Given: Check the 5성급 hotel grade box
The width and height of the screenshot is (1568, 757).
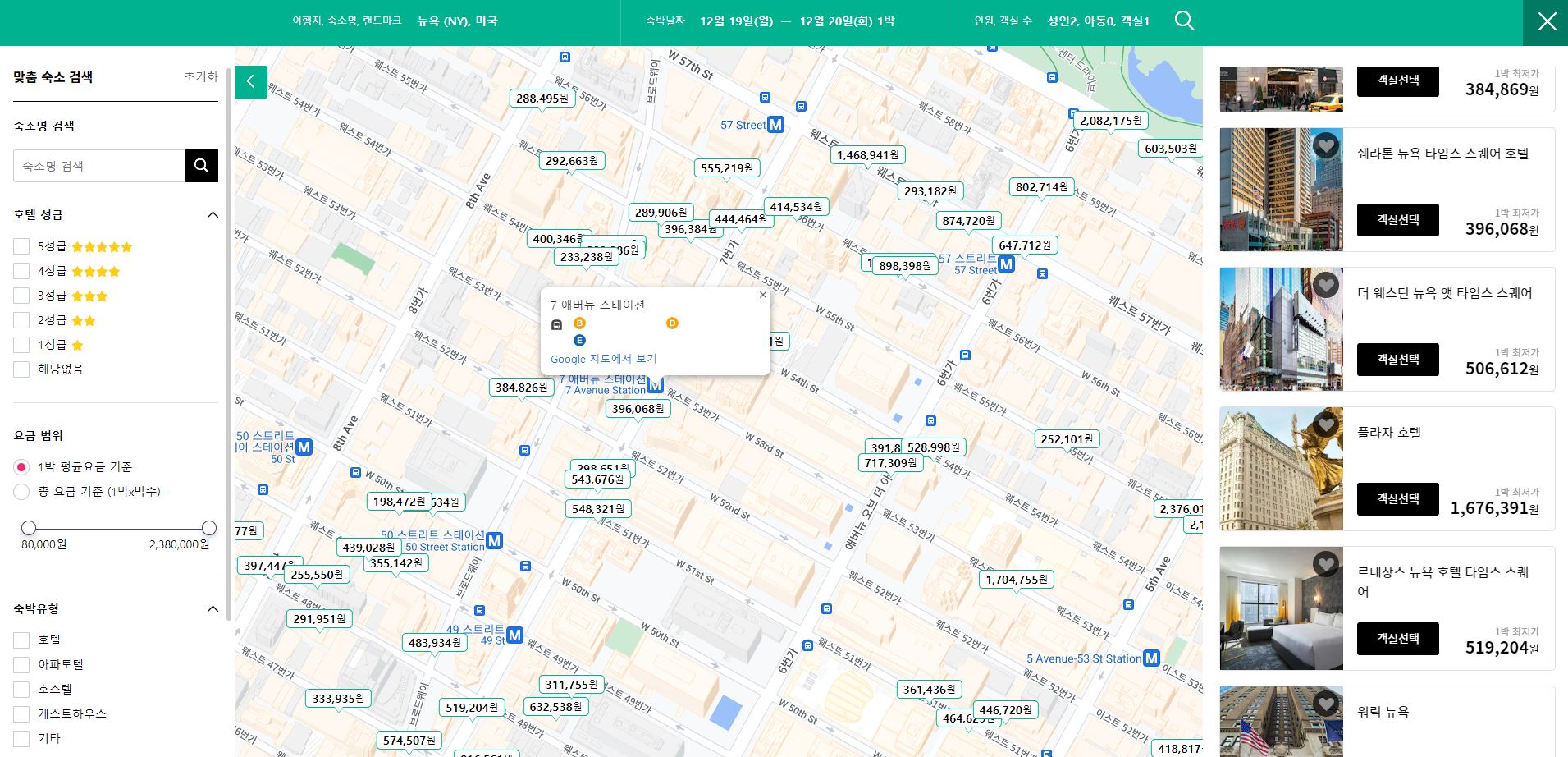Looking at the screenshot, I should pos(21,246).
